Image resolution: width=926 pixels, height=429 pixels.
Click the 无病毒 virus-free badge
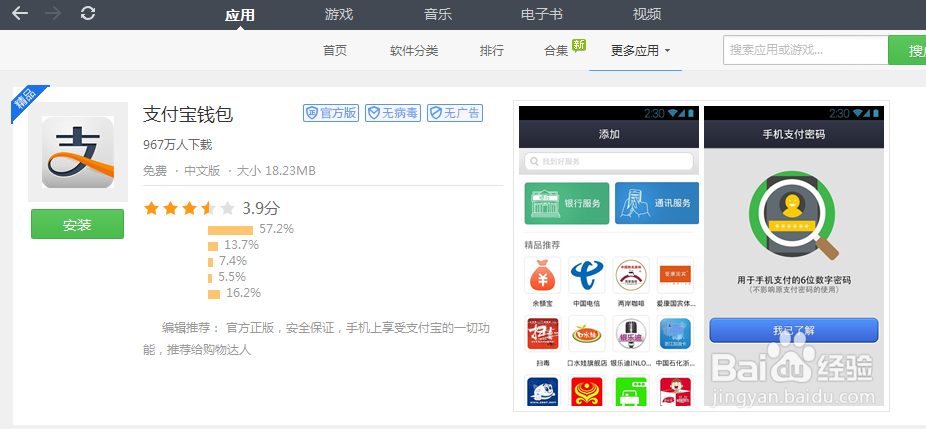pyautogui.click(x=393, y=113)
